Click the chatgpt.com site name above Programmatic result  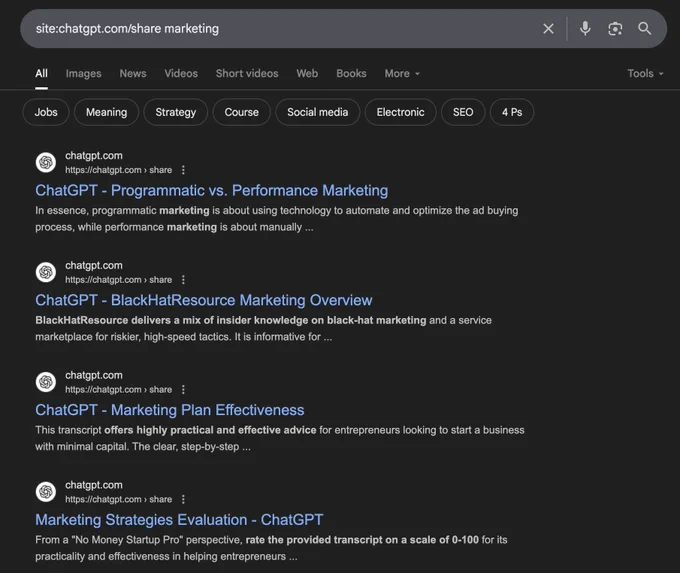click(x=94, y=155)
